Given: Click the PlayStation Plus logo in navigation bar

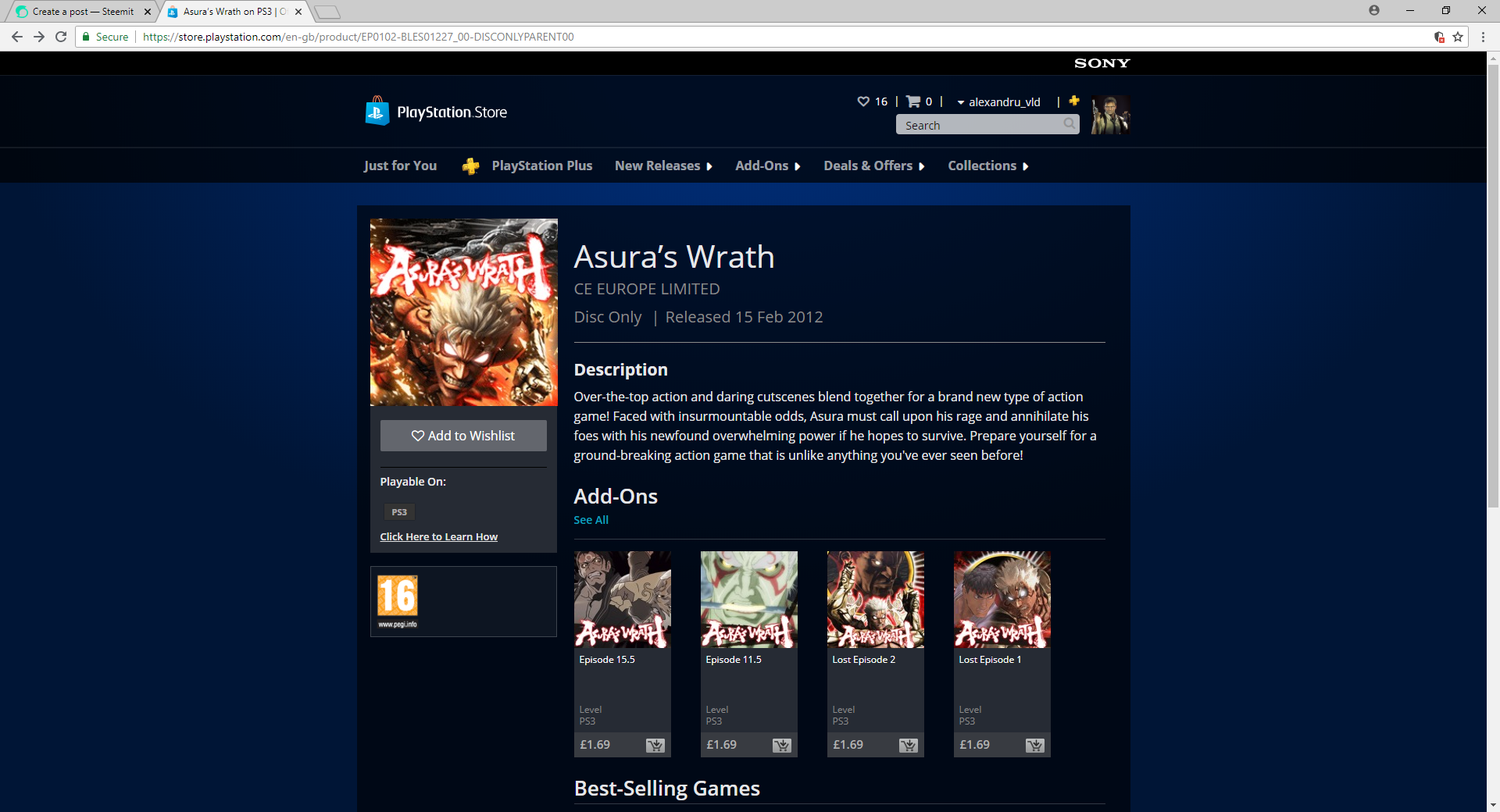Looking at the screenshot, I should 470,166.
